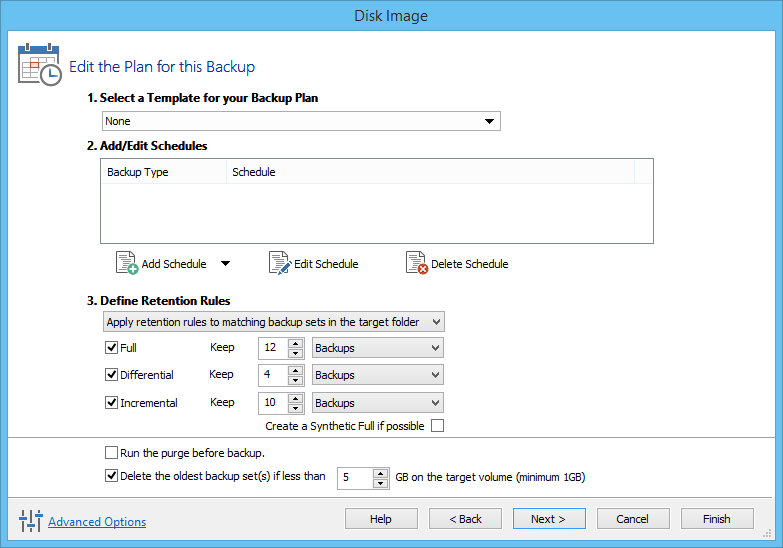Viewport: 783px width, 548px height.
Task: Click the Next button
Action: click(x=549, y=519)
